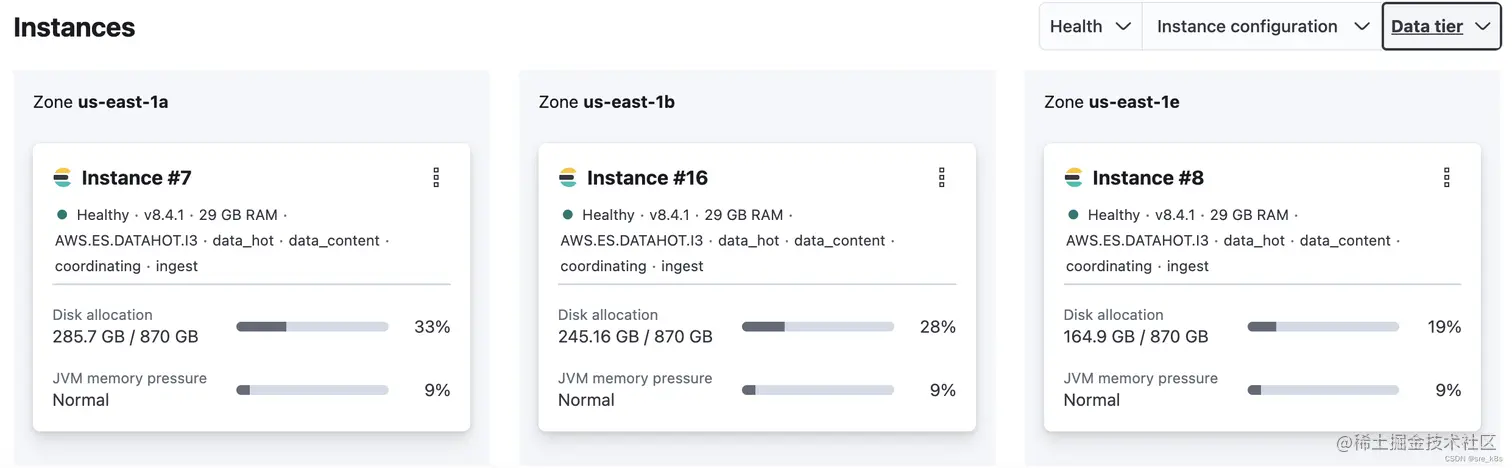Image resolution: width=1512 pixels, height=468 pixels.
Task: Click the Healthy status dot on Instance #8
Action: coord(1073,214)
